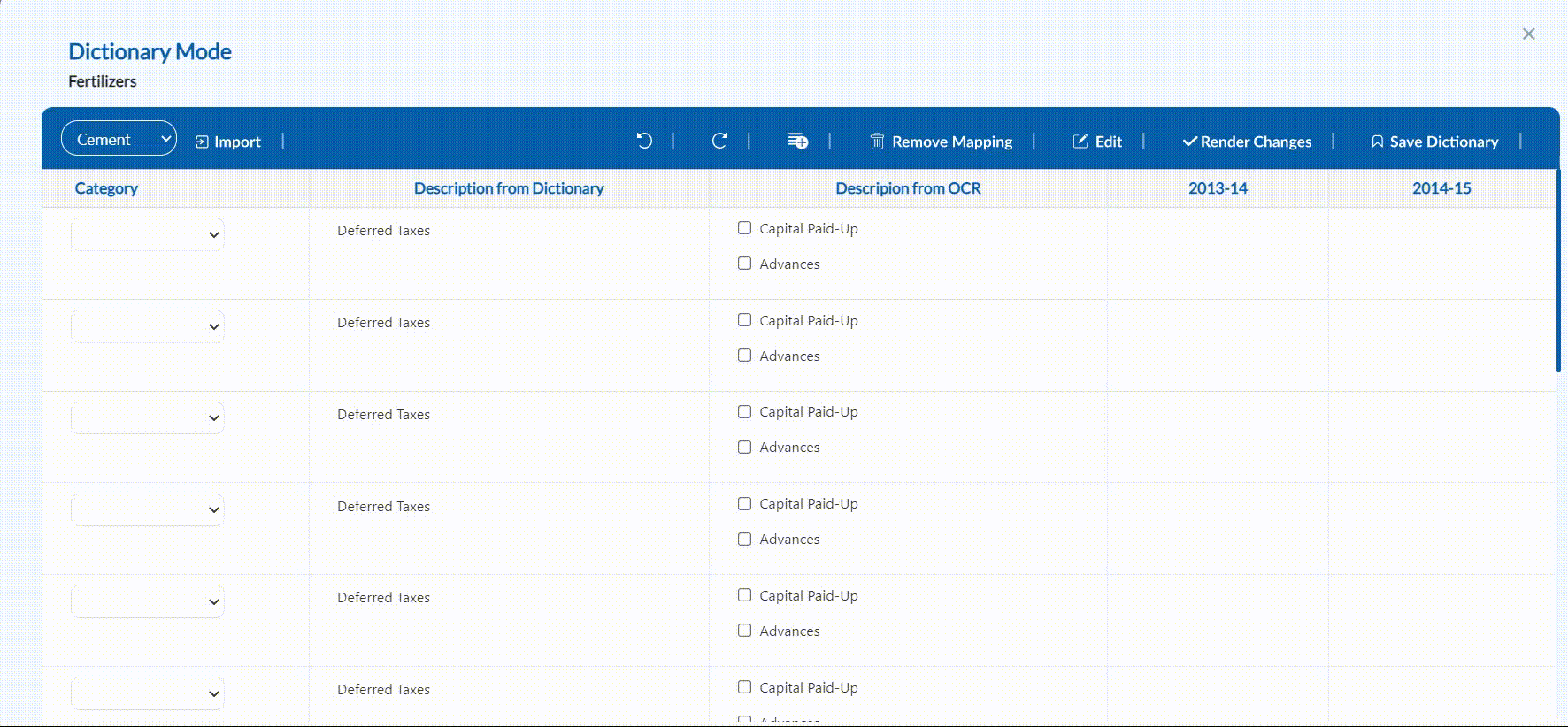This screenshot has height=727, width=1568.
Task: Click the table's vertical scrollbar thumb
Action: 1557,270
